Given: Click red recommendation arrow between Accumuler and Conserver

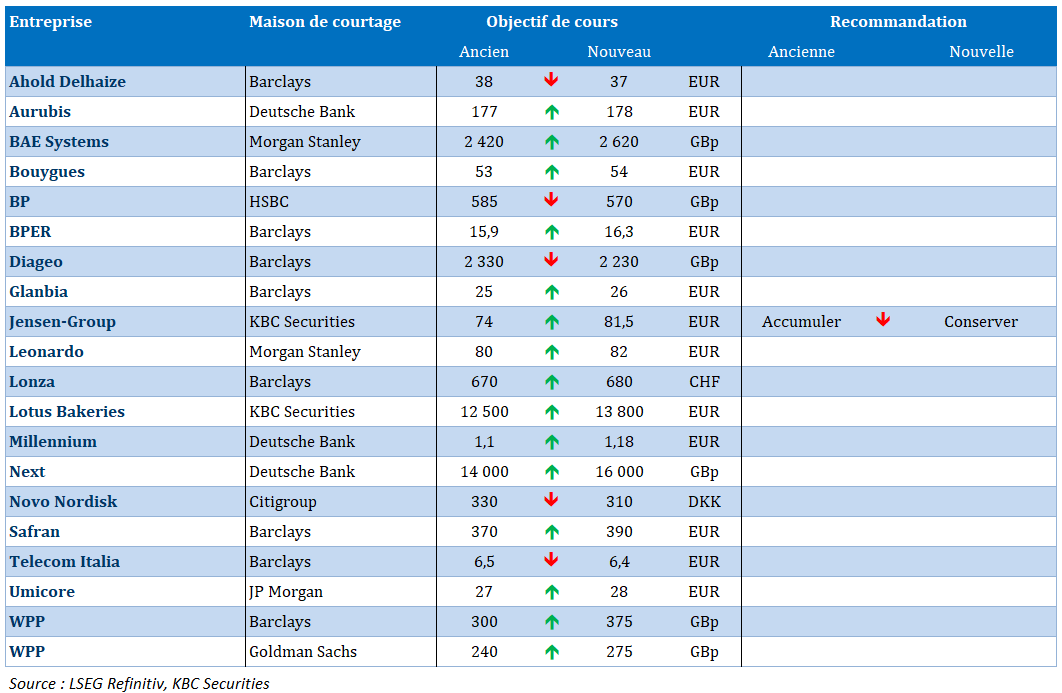Looking at the screenshot, I should [x=883, y=320].
